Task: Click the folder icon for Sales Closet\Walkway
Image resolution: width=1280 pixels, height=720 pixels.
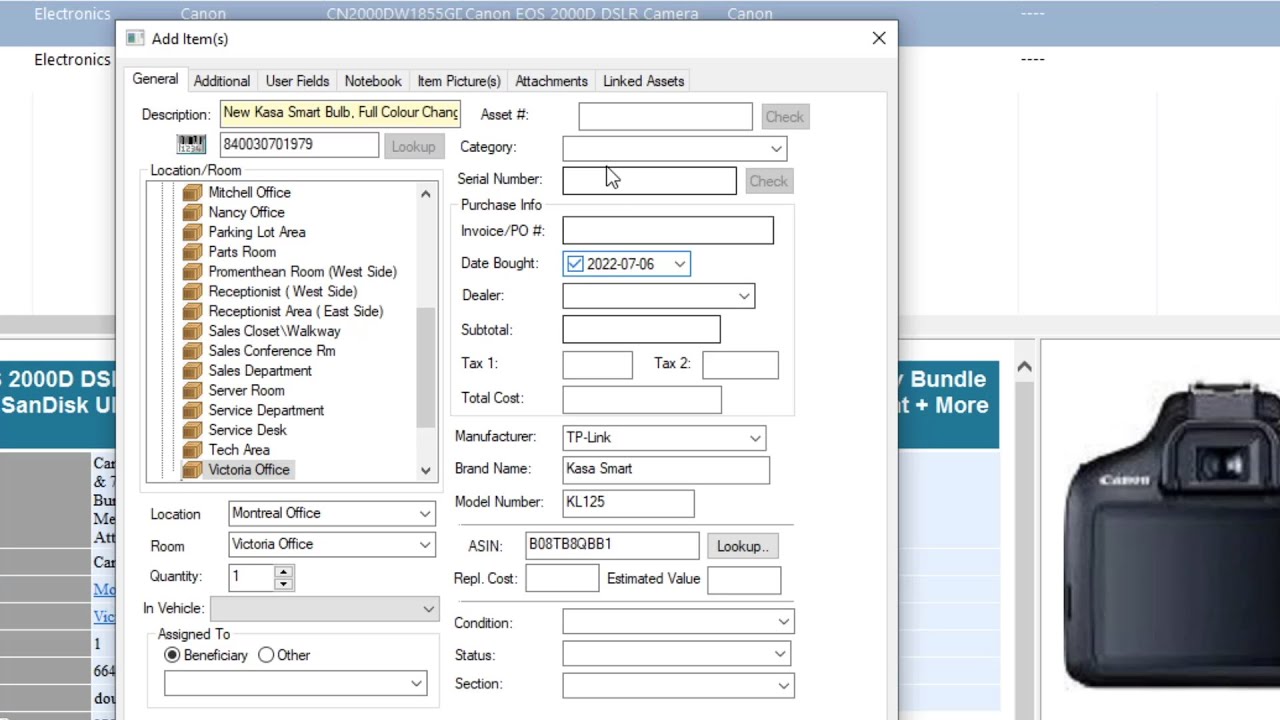Action: [192, 331]
